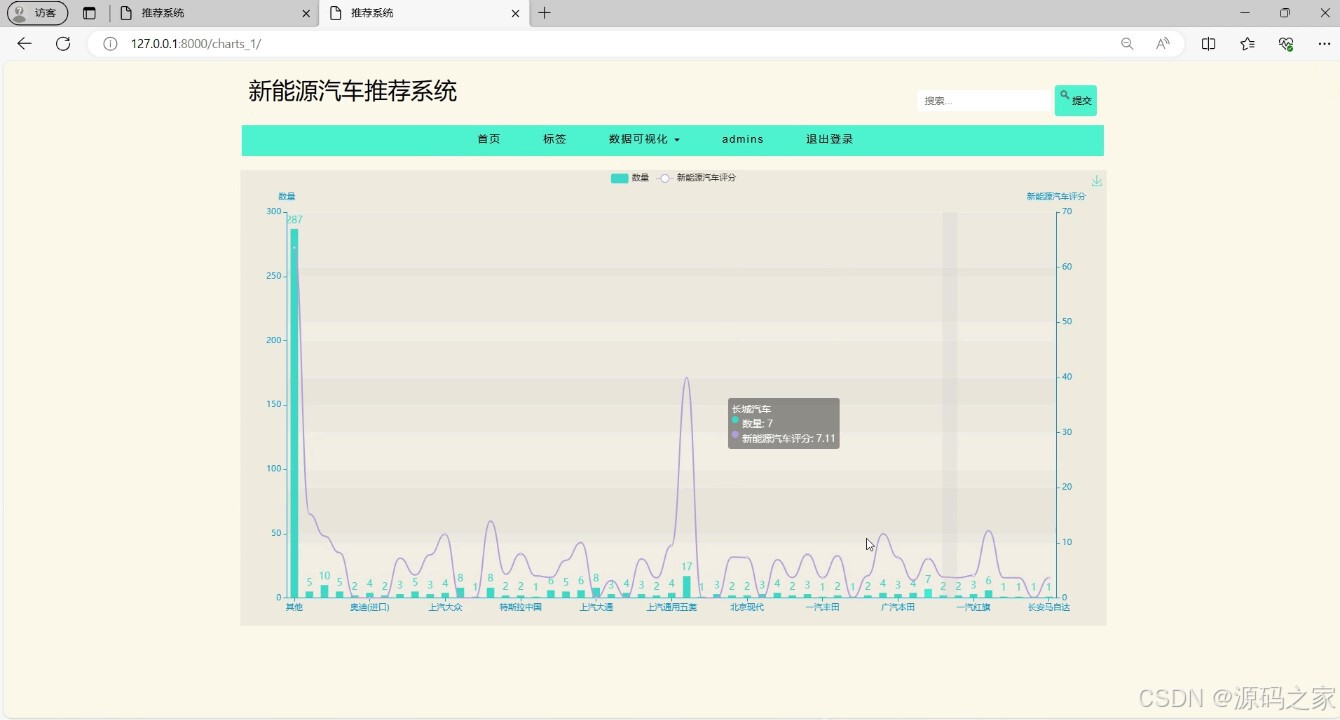Toggle the 新能源汽车评分 legend series
Screen dimensions: 1340x720
[697, 178]
